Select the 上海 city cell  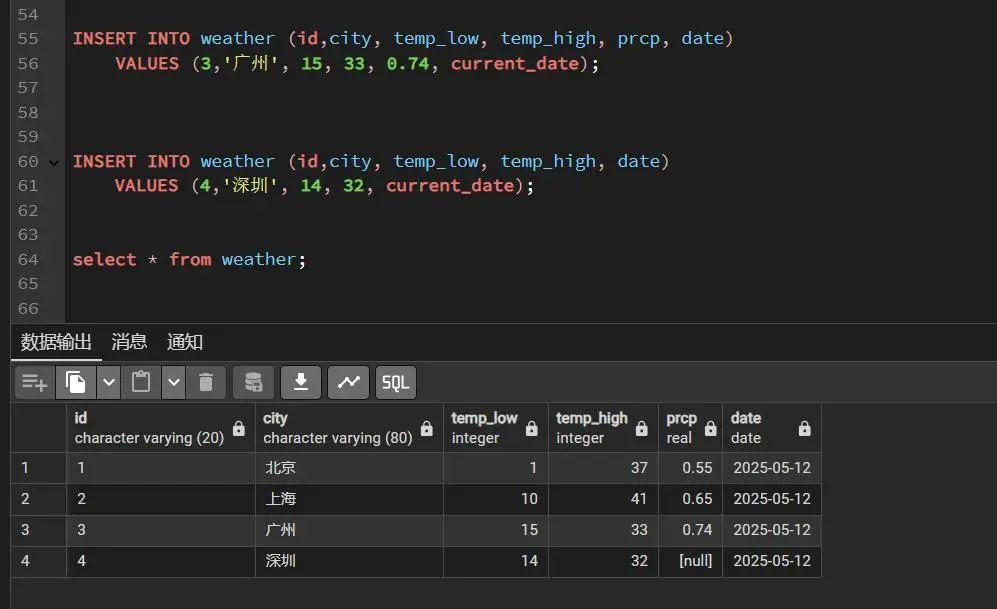pos(349,499)
